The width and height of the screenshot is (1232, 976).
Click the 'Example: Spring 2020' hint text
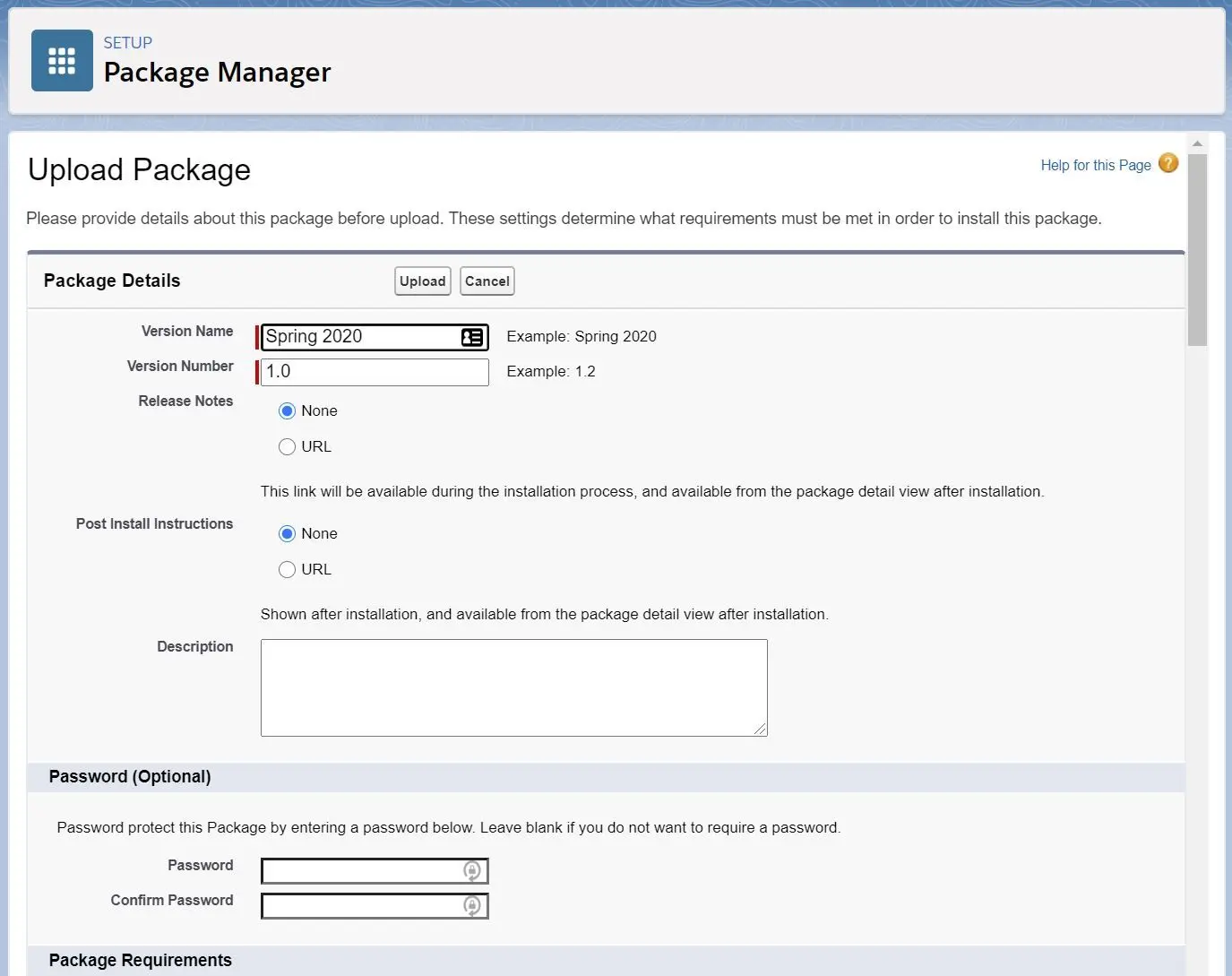(582, 336)
